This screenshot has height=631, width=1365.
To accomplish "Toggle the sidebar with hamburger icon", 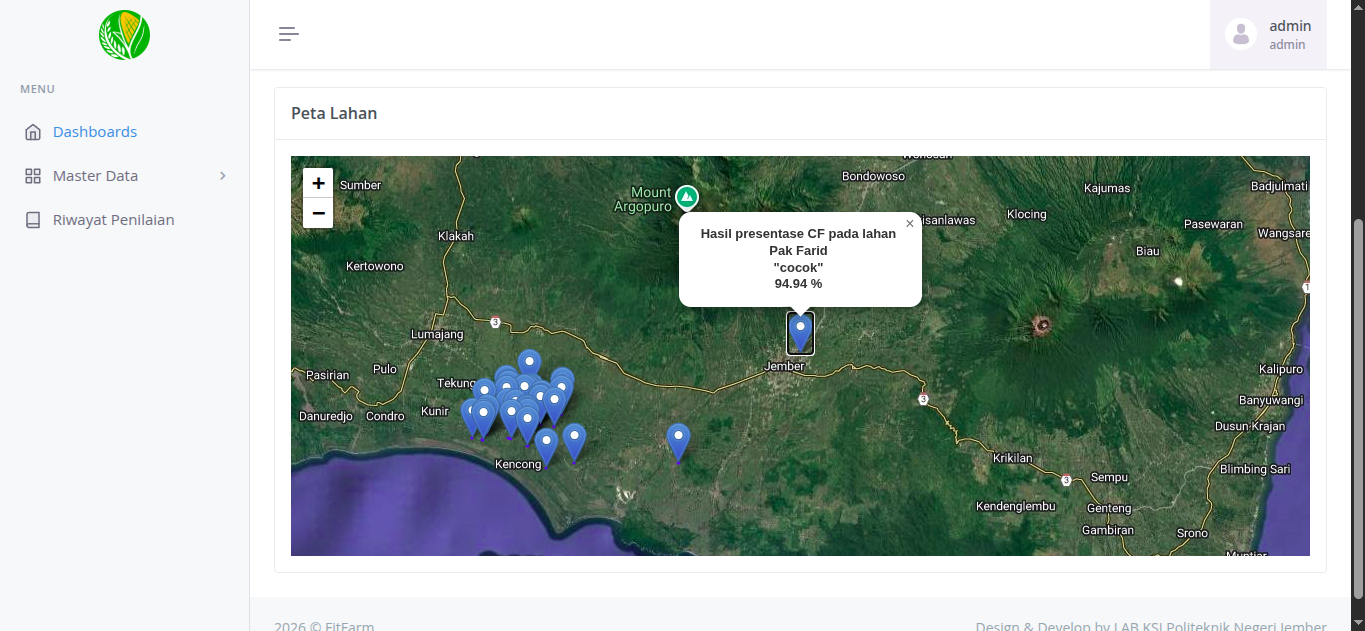I will coord(289,34).
